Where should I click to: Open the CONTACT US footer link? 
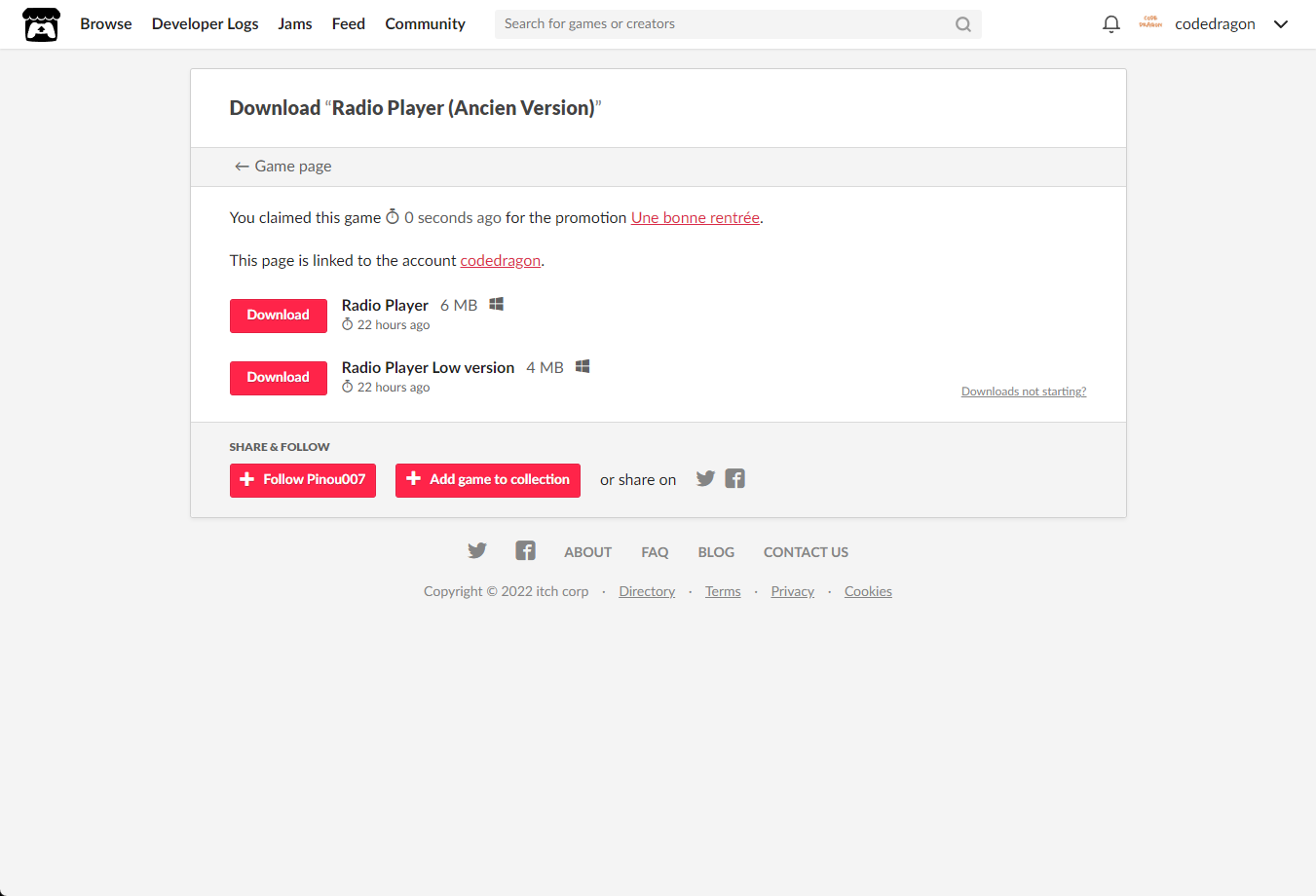click(806, 552)
